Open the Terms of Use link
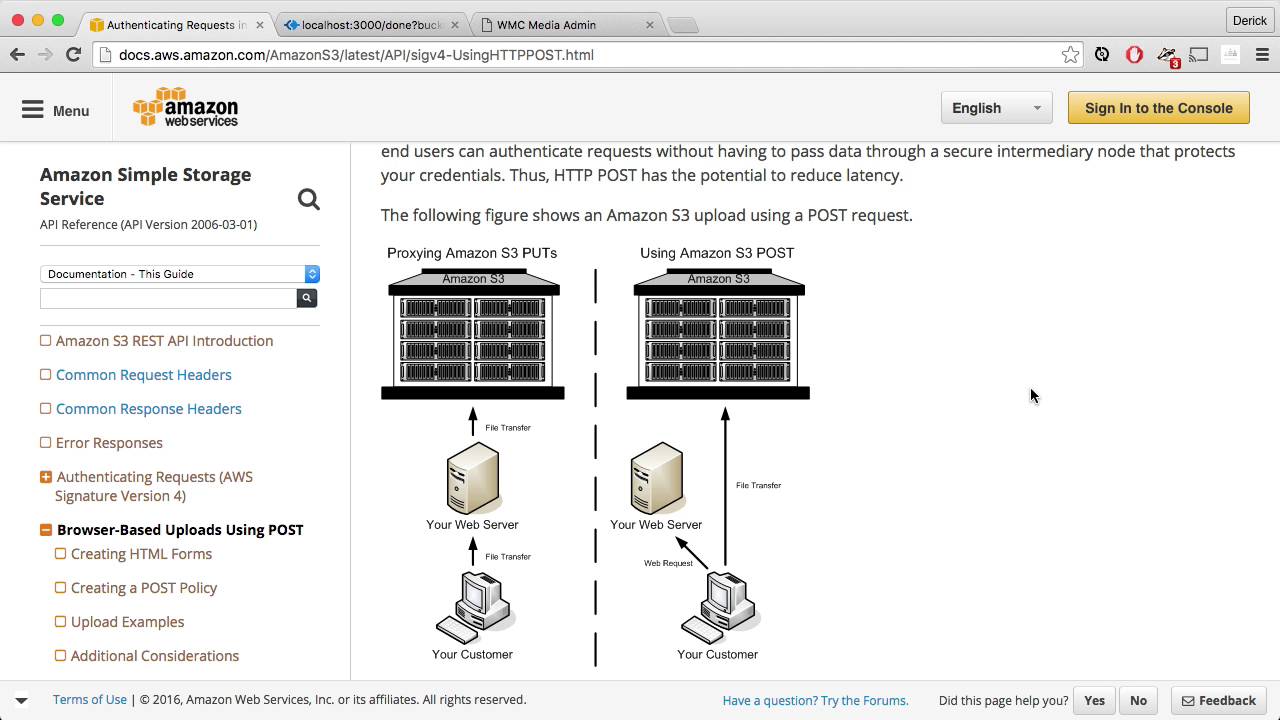Screen dimensions: 1280x720 pos(90,700)
